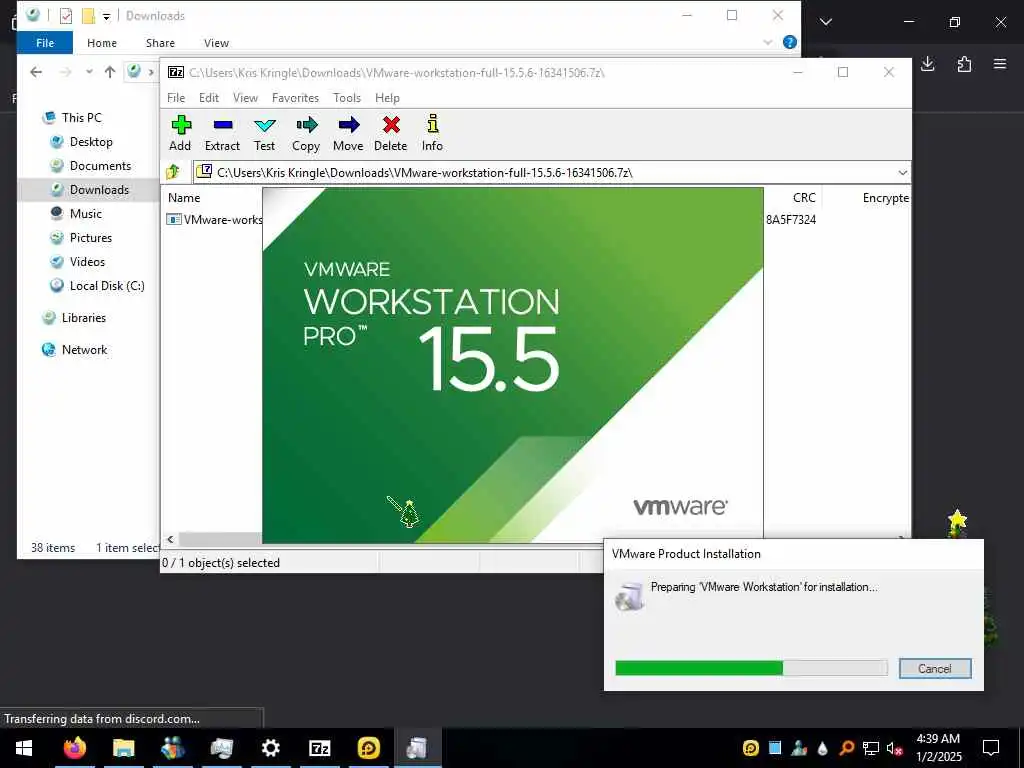The image size is (1024, 768).
Task: Open Explorer help question mark icon
Action: pos(790,42)
